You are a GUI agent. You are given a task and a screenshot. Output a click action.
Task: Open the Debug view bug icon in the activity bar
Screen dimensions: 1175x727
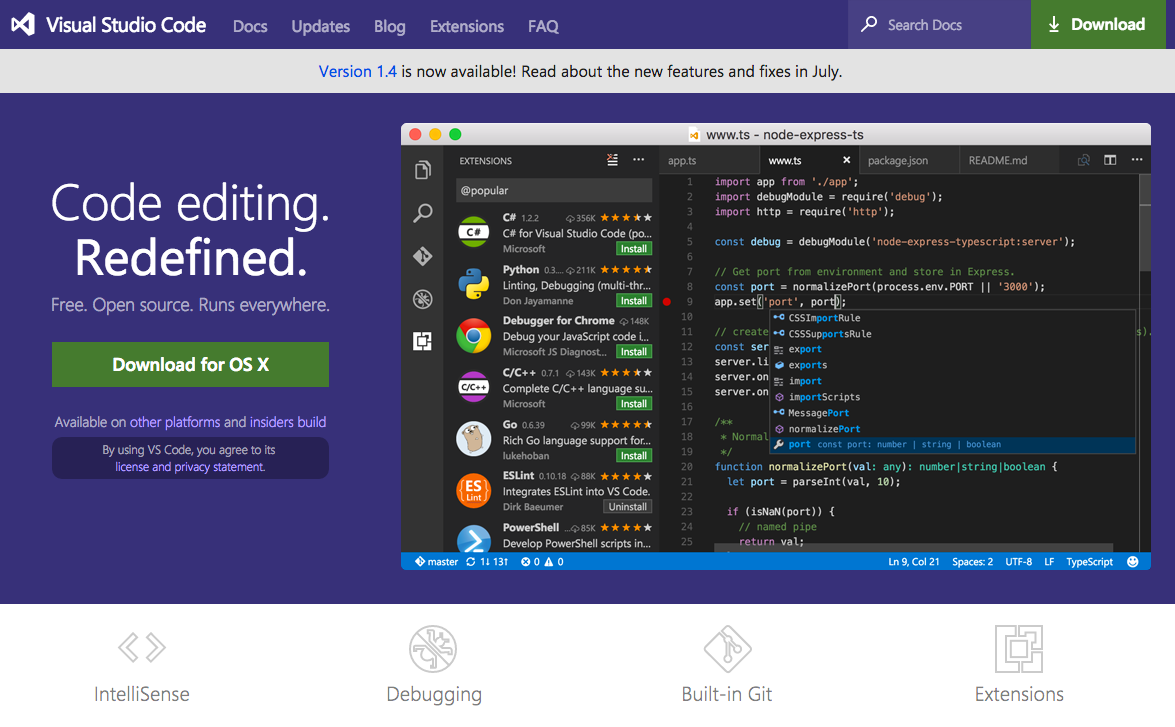423,299
